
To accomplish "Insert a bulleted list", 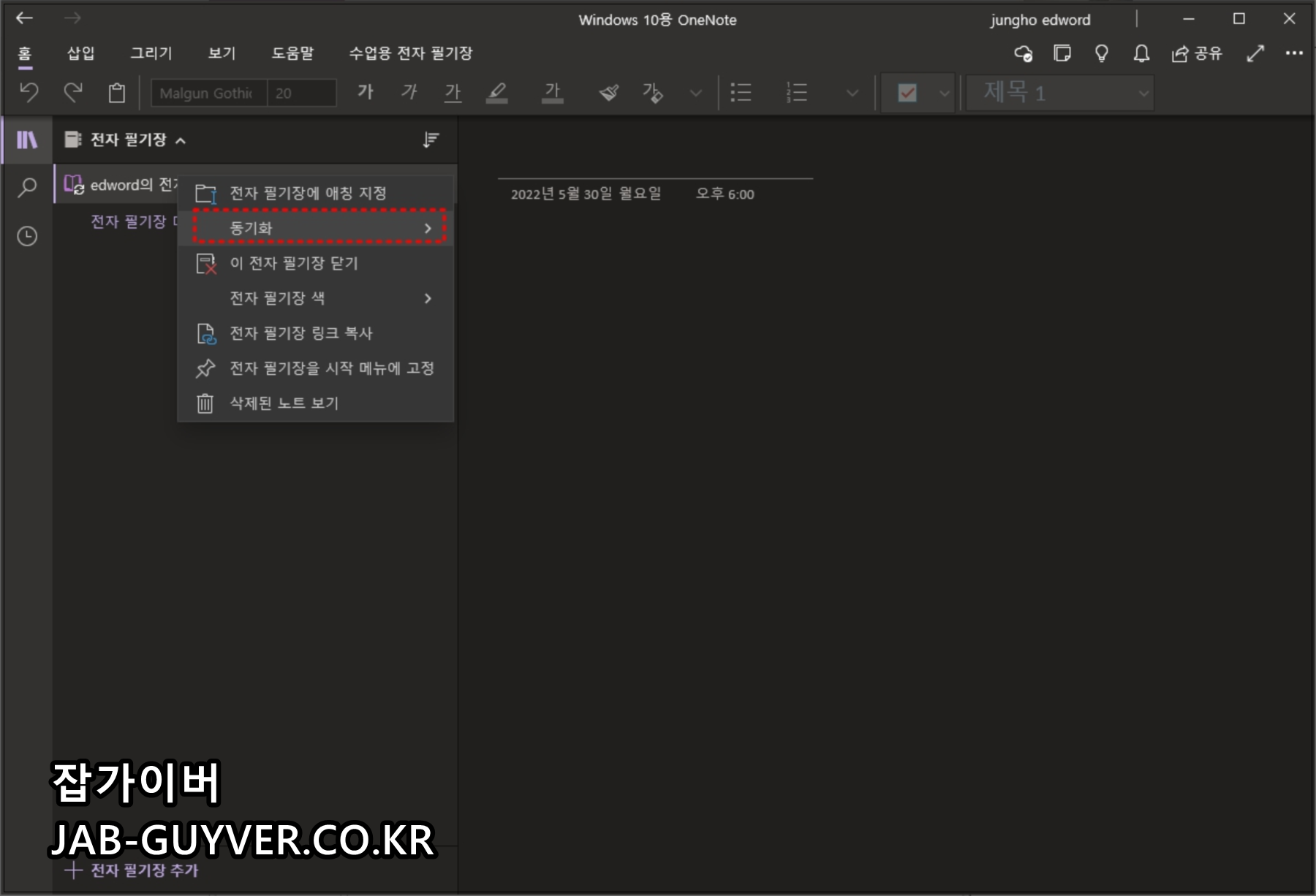I will (741, 92).
